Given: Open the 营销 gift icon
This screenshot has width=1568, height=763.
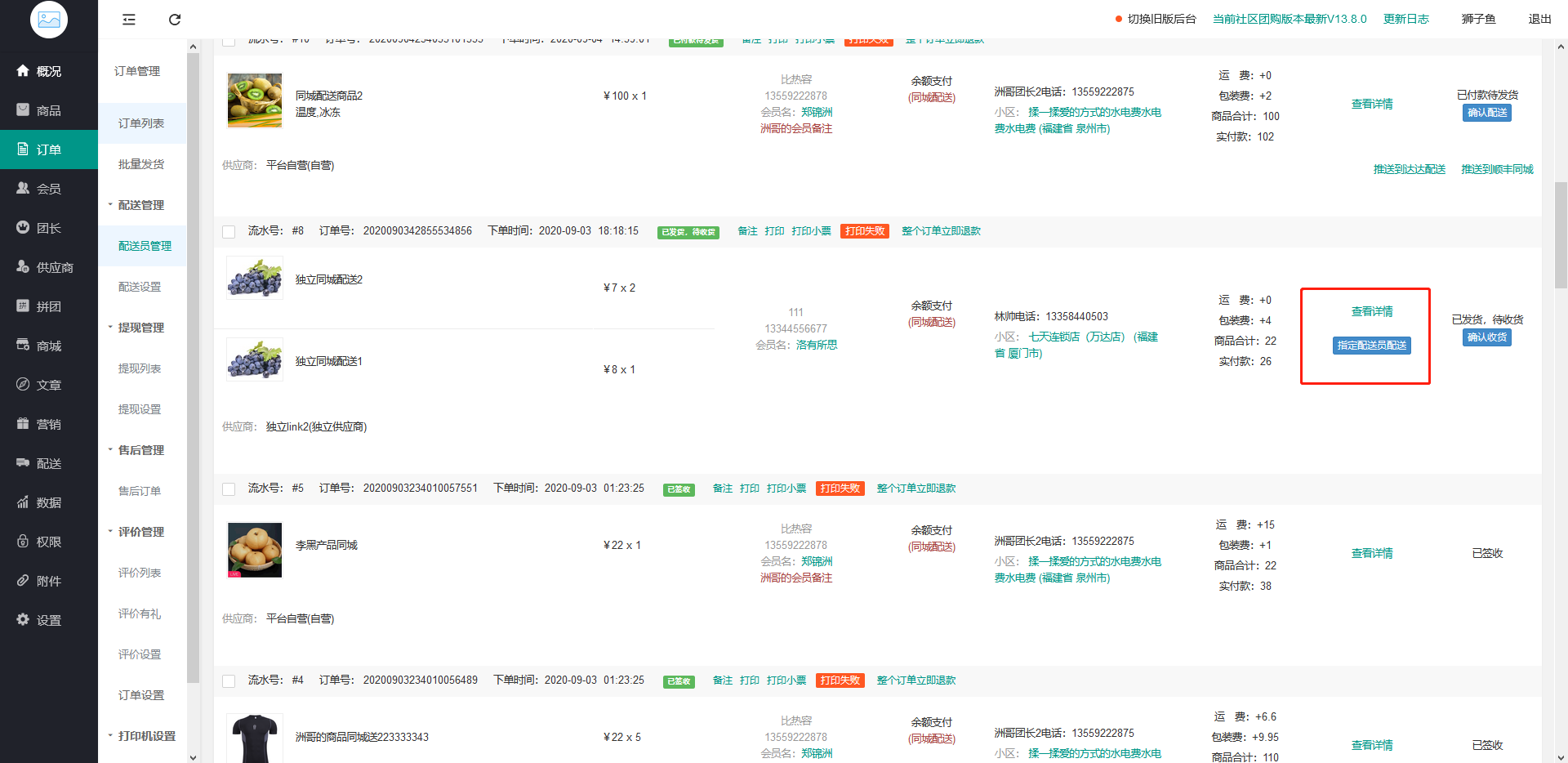Looking at the screenshot, I should click(23, 424).
